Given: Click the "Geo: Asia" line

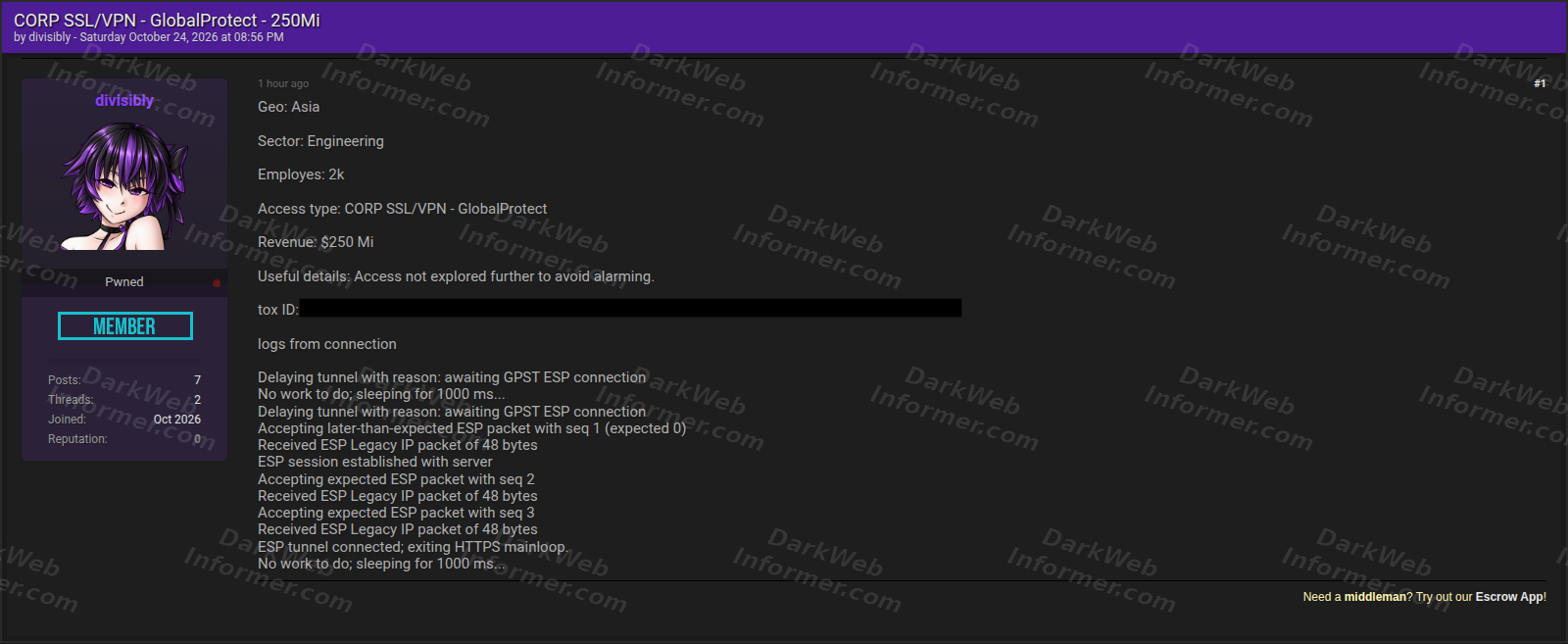Looking at the screenshot, I should 288,107.
